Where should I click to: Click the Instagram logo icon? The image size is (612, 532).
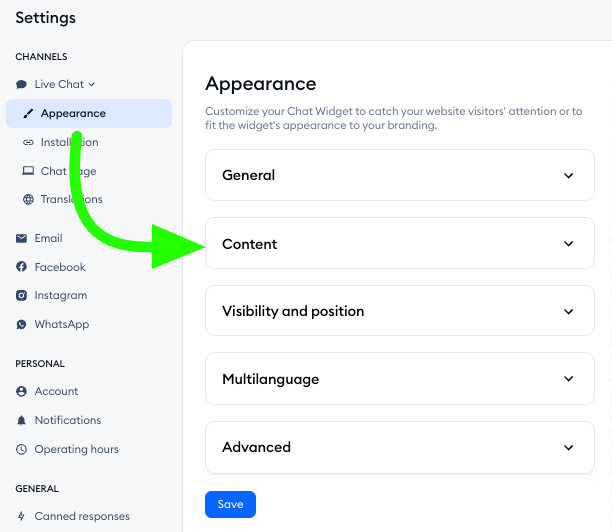[x=21, y=296]
